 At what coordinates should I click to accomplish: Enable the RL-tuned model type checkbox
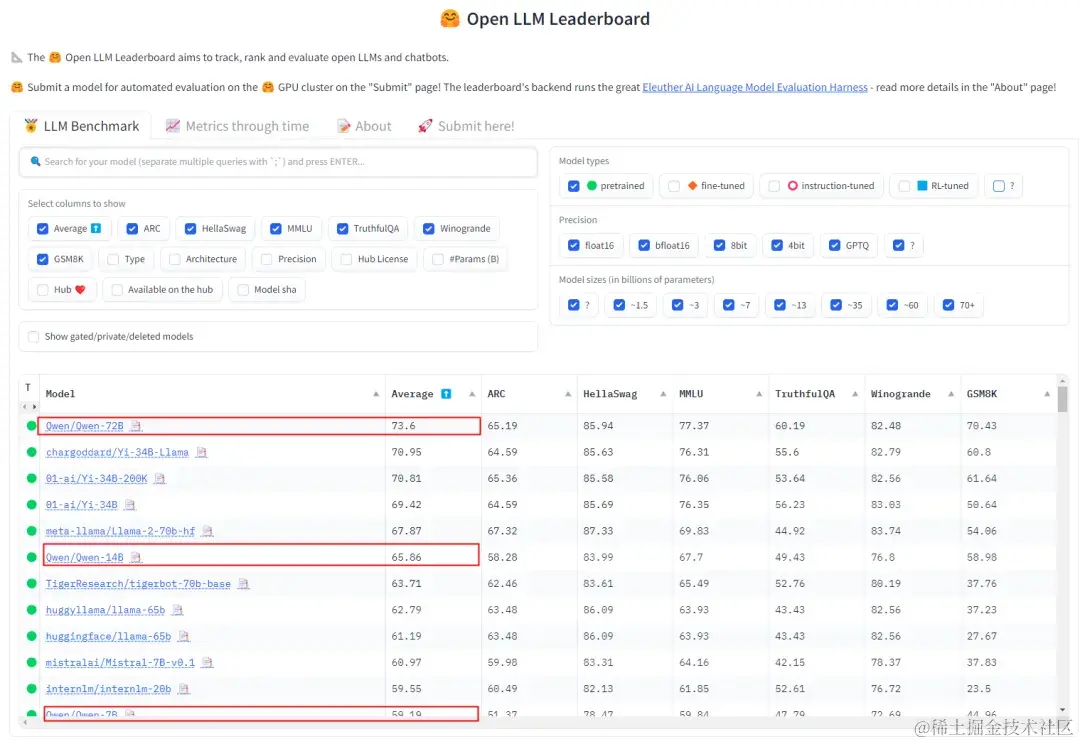[904, 186]
